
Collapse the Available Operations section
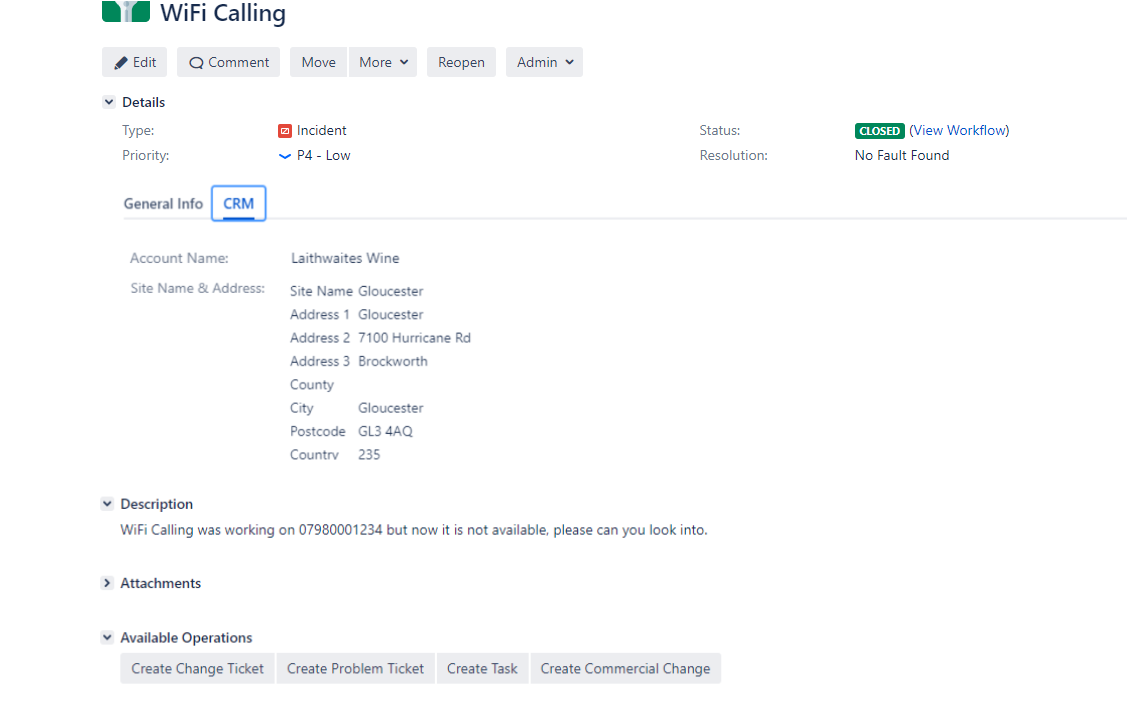coord(107,637)
